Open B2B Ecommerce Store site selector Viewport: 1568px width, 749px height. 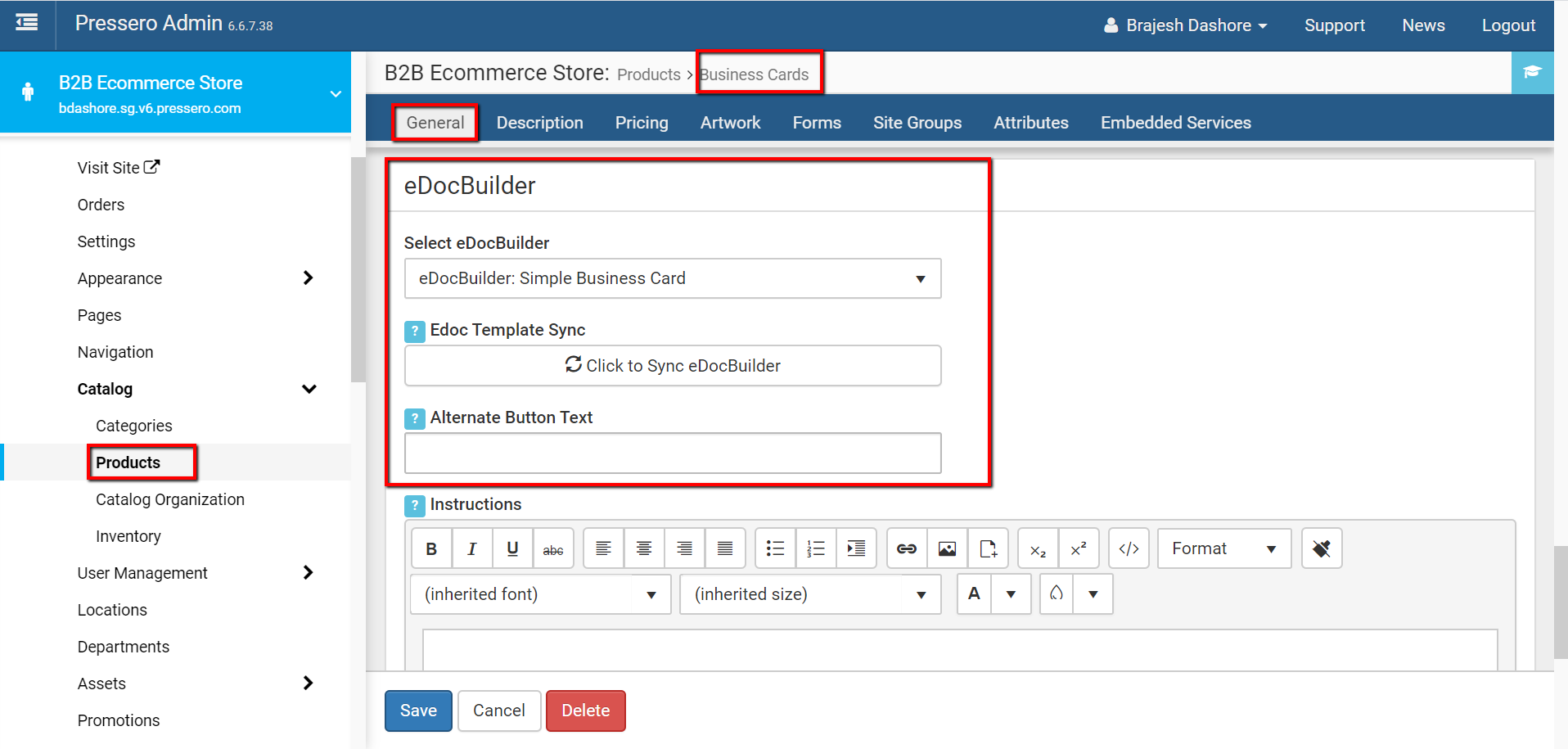tap(175, 92)
